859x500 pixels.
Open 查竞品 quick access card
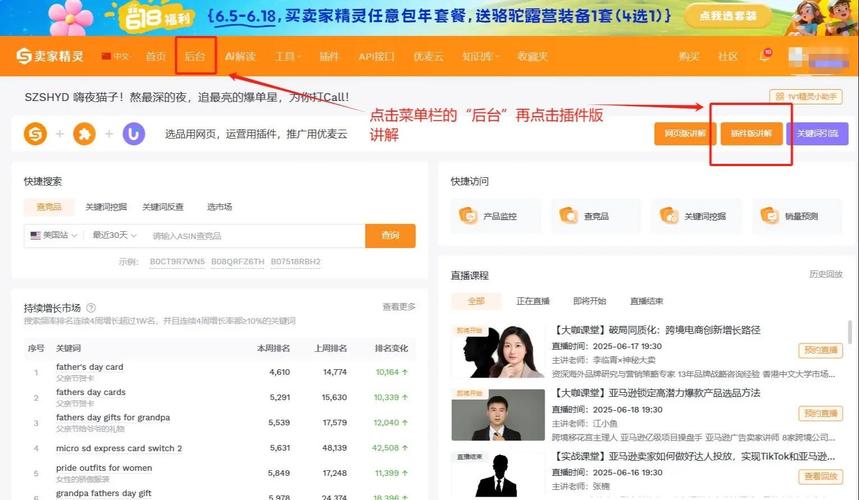(x=596, y=216)
